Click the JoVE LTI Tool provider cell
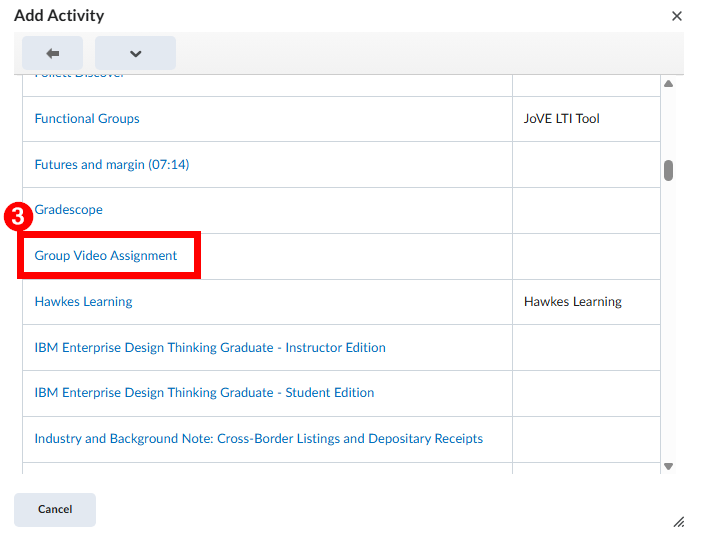 tap(561, 119)
